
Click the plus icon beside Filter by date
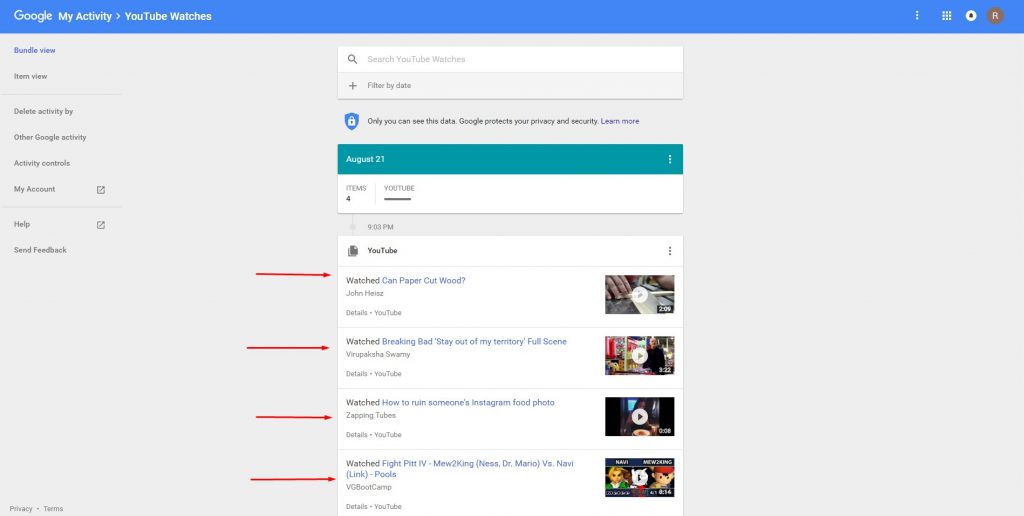pyautogui.click(x=353, y=86)
